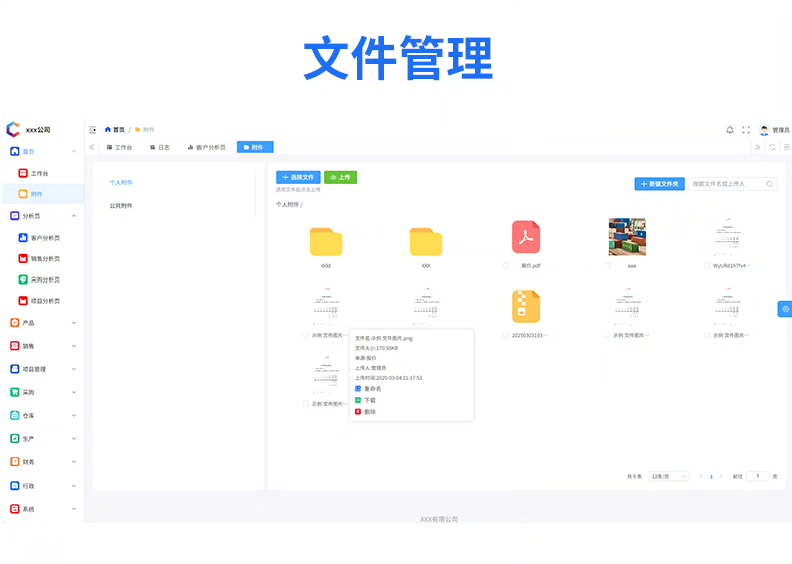The height and width of the screenshot is (564, 792).
Task: Open the notification bell
Action: click(730, 130)
